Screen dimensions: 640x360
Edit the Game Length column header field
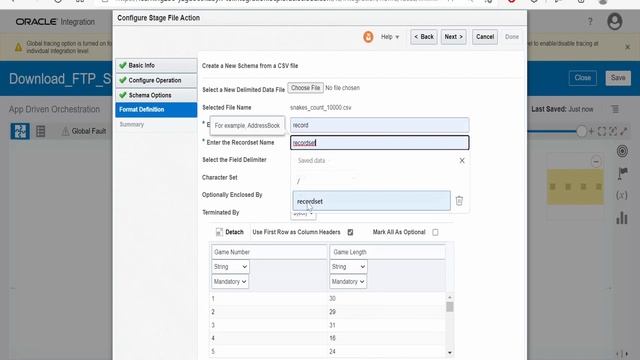tap(387, 252)
